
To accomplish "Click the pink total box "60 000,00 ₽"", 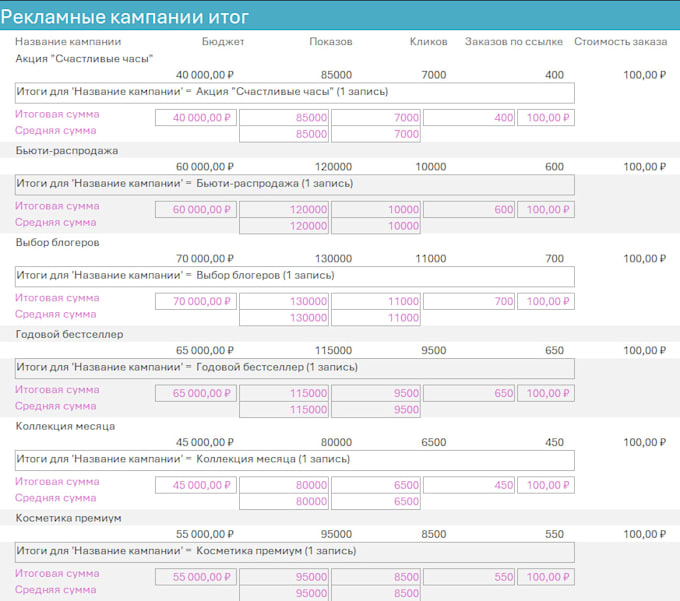I will click(x=196, y=209).
